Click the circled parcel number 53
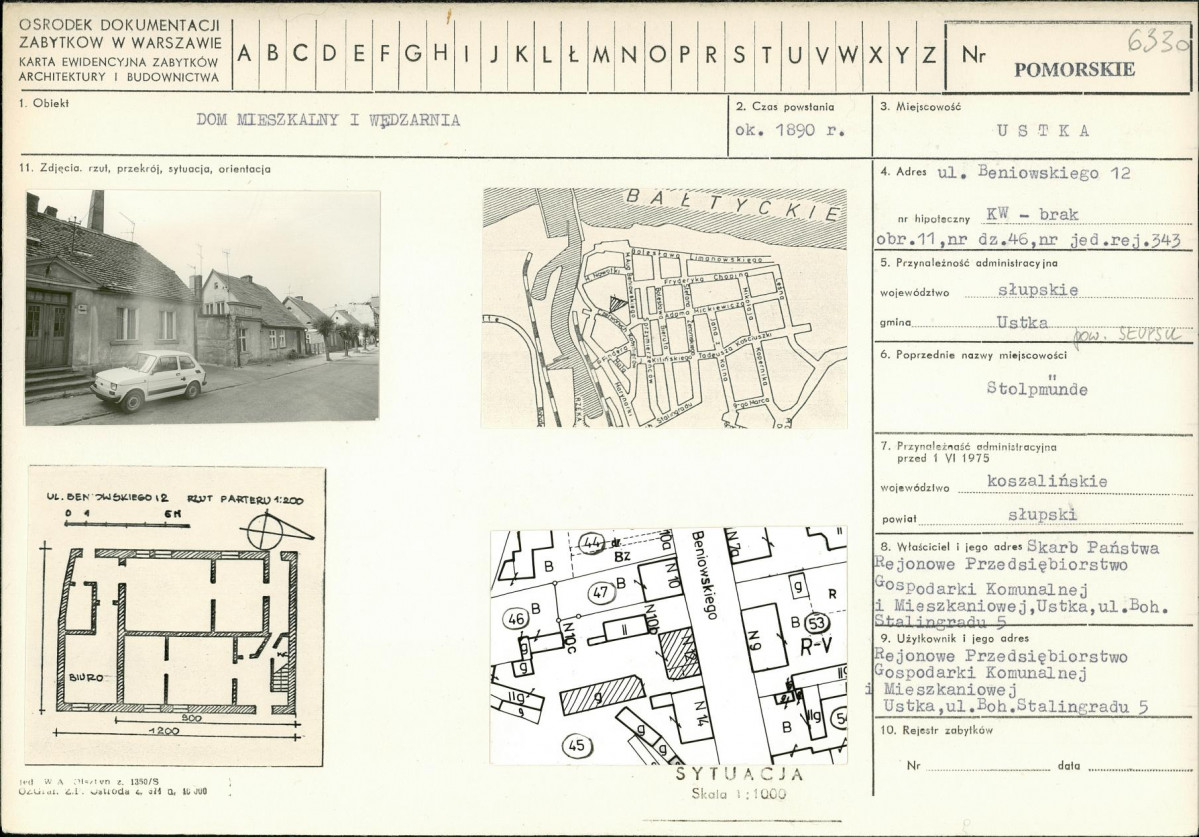 [x=817, y=623]
